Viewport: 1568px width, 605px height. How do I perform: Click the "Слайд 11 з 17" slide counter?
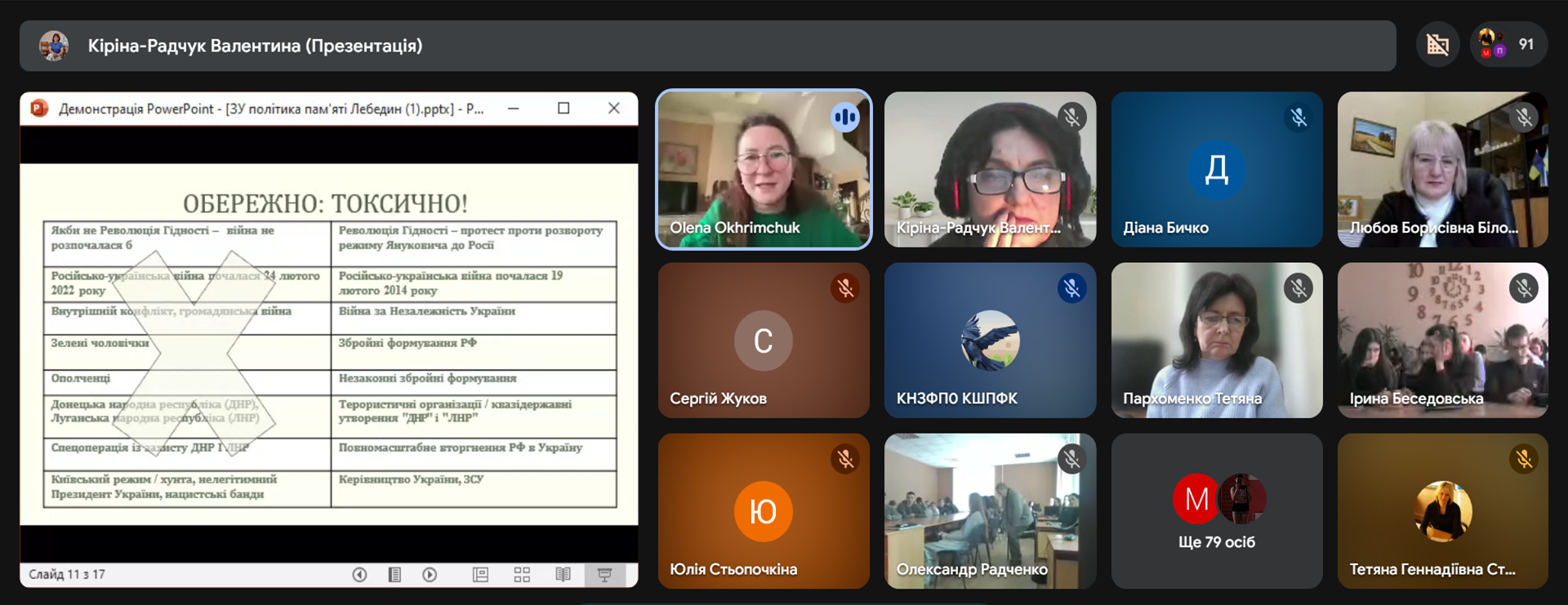coord(67,575)
